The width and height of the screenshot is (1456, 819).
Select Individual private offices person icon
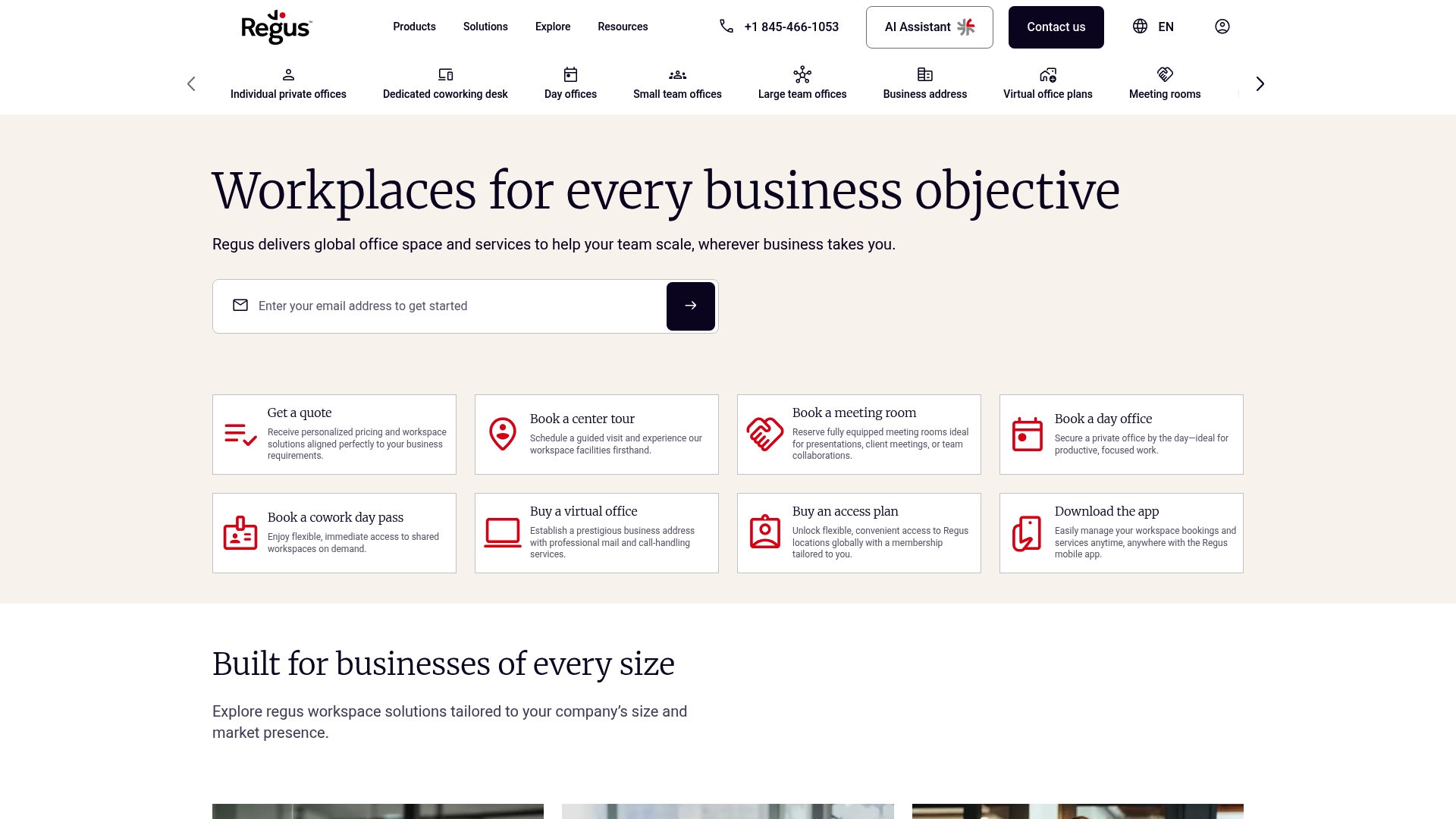tap(288, 74)
